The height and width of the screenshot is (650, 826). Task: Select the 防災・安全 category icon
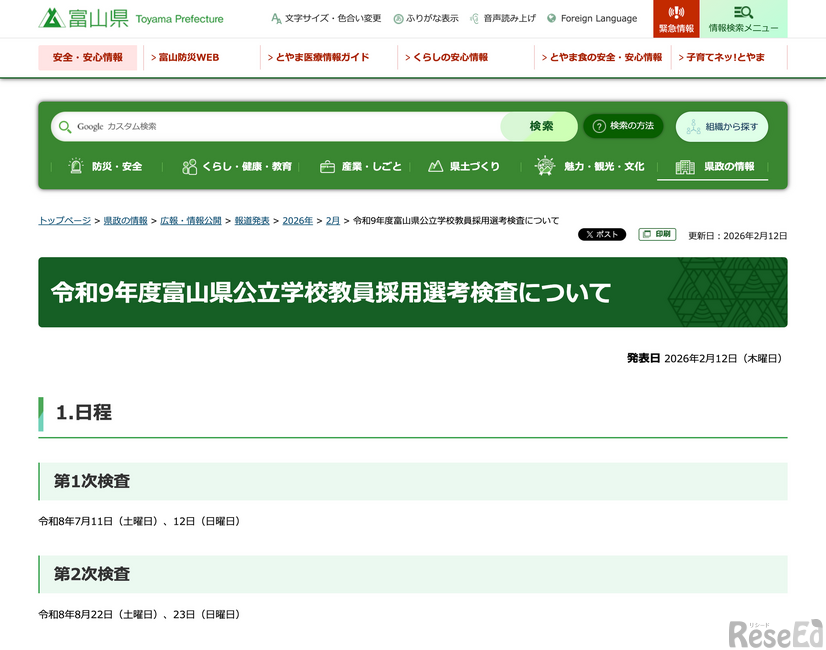click(76, 166)
